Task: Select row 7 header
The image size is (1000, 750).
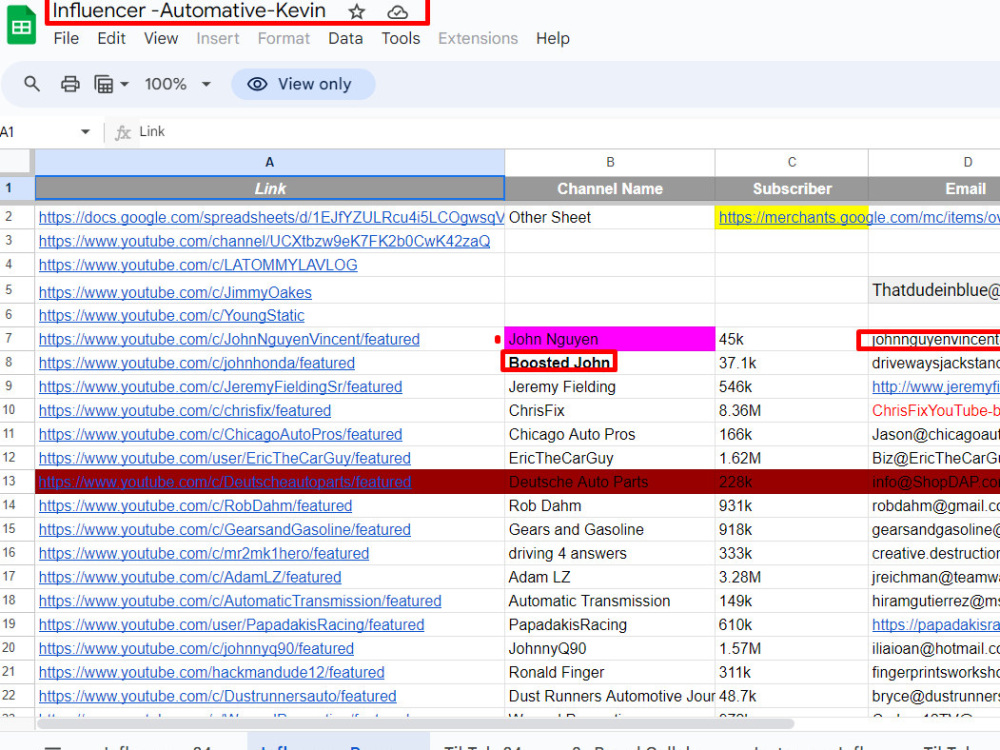Action: pos(17,339)
